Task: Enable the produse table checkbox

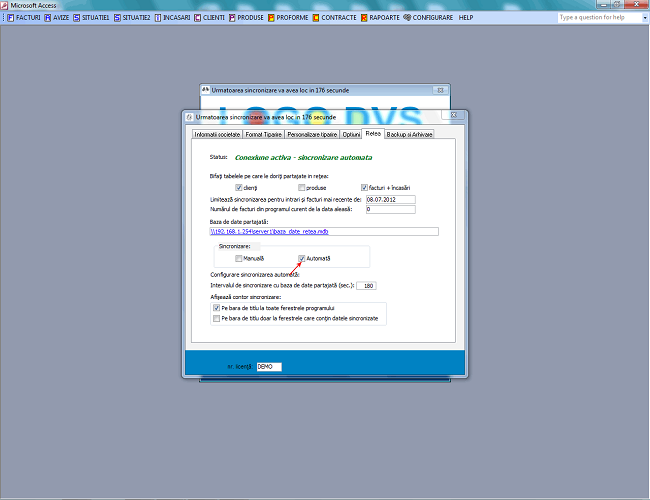Action: (302, 187)
